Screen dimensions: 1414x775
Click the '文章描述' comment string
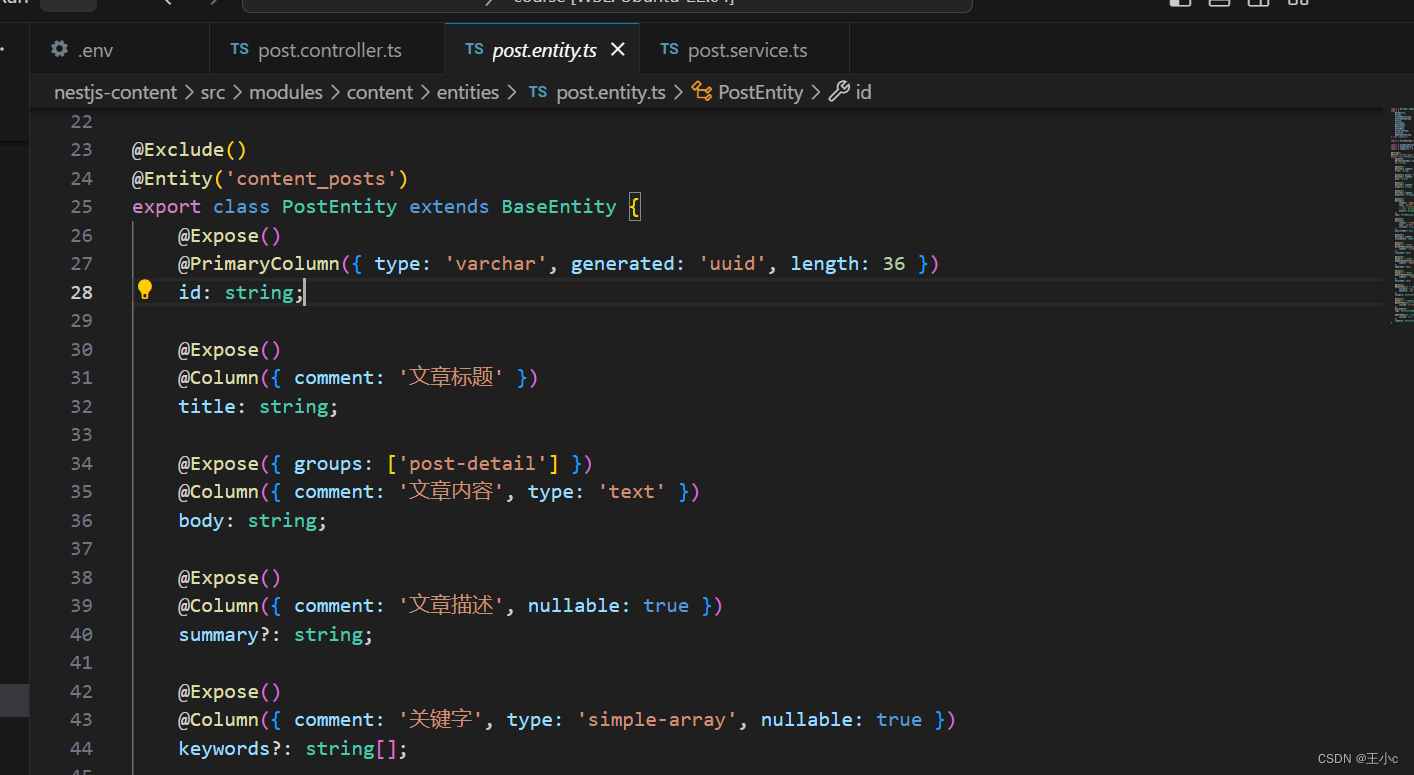click(x=451, y=606)
